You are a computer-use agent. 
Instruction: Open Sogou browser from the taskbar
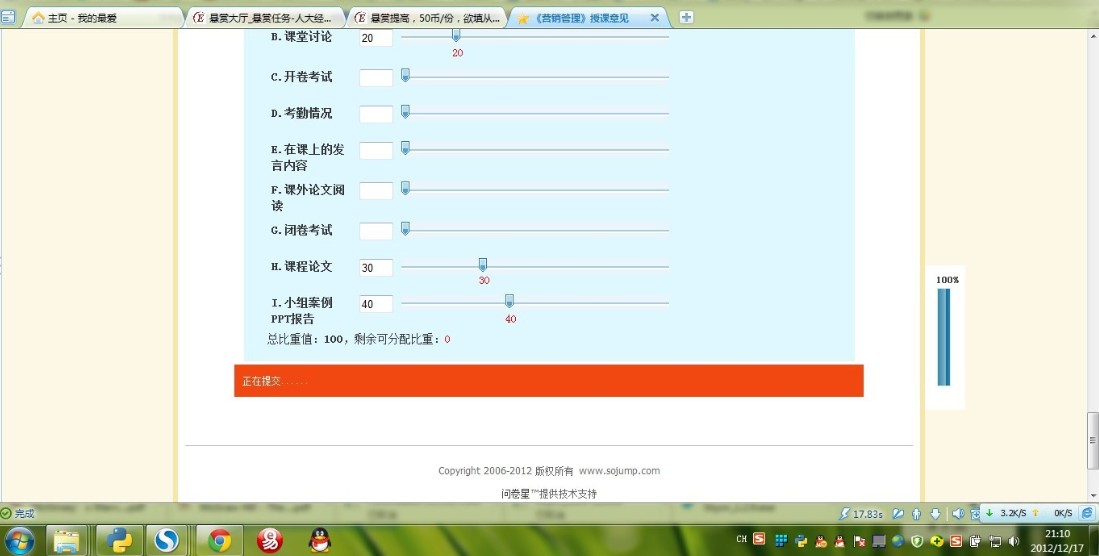(x=167, y=541)
